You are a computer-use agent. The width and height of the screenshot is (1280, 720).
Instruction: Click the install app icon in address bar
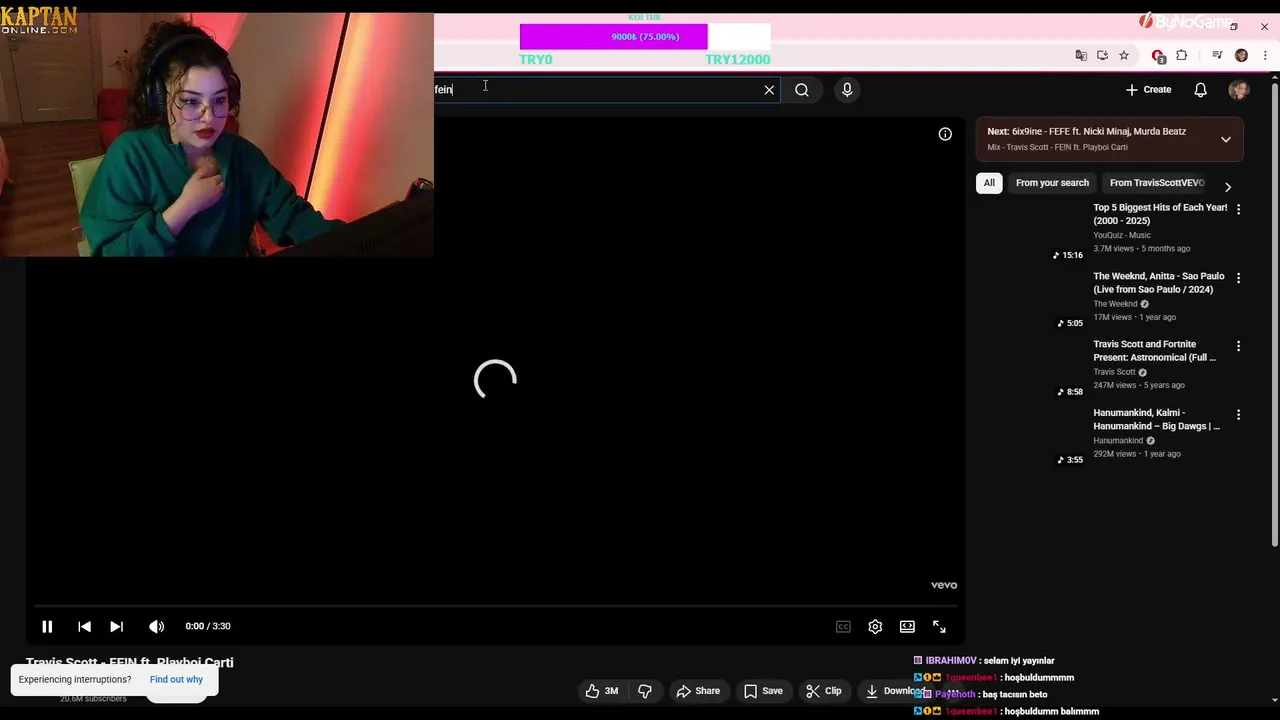1102,55
